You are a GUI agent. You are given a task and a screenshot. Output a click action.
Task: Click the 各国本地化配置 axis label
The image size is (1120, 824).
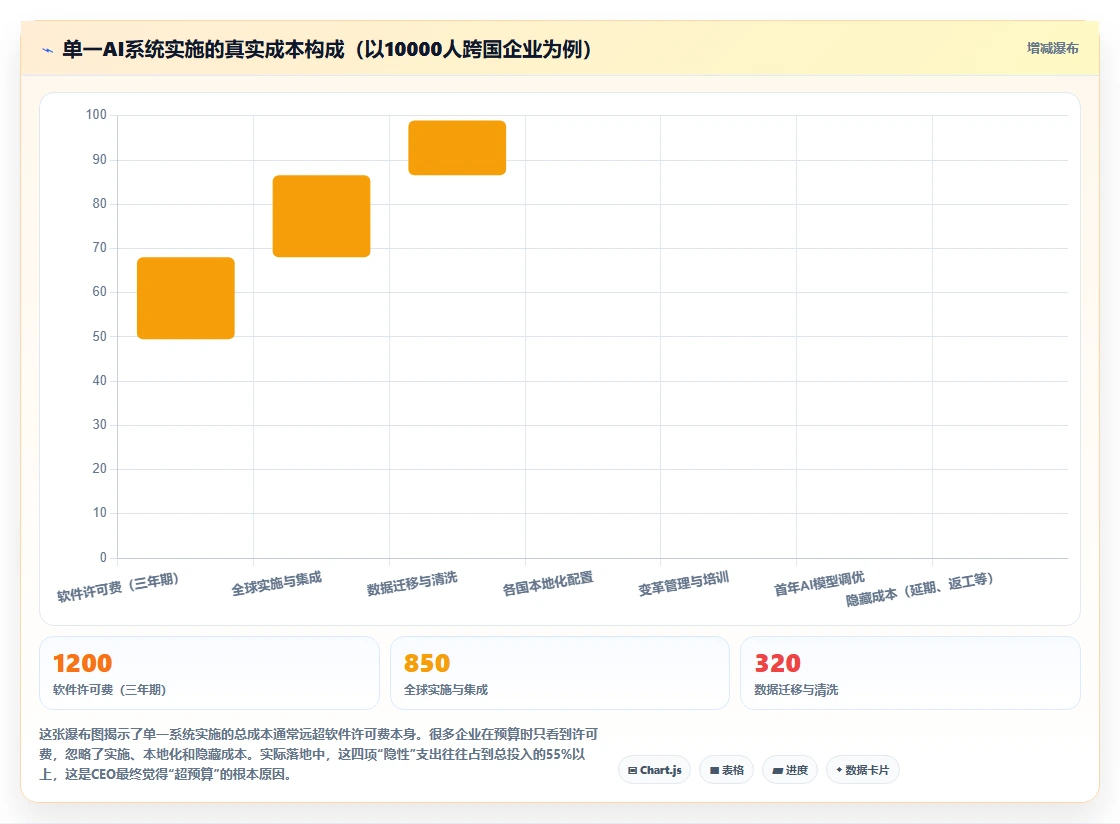pyautogui.click(x=548, y=583)
